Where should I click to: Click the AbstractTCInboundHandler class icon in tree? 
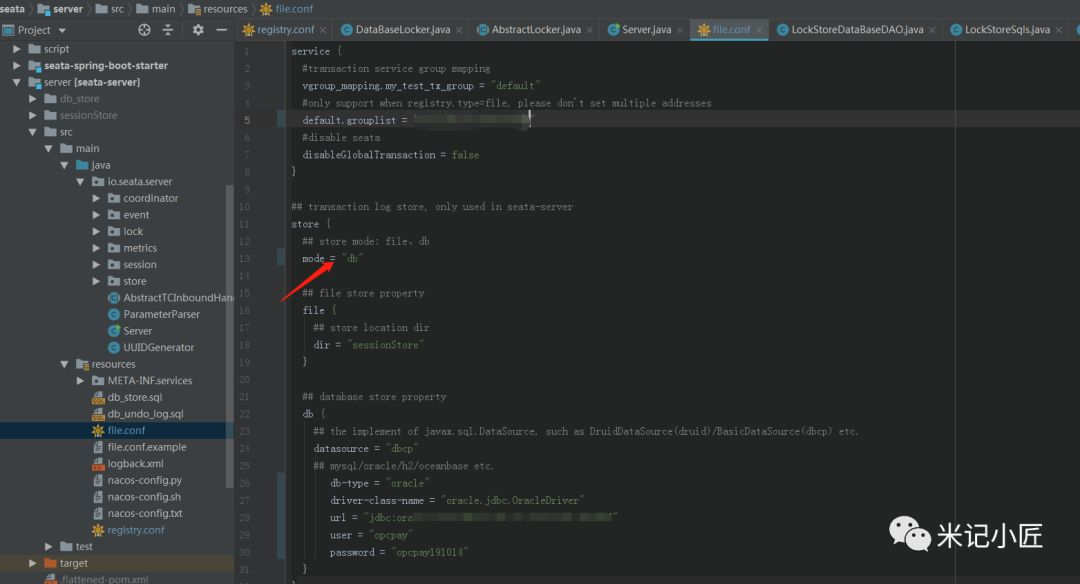click(x=114, y=298)
